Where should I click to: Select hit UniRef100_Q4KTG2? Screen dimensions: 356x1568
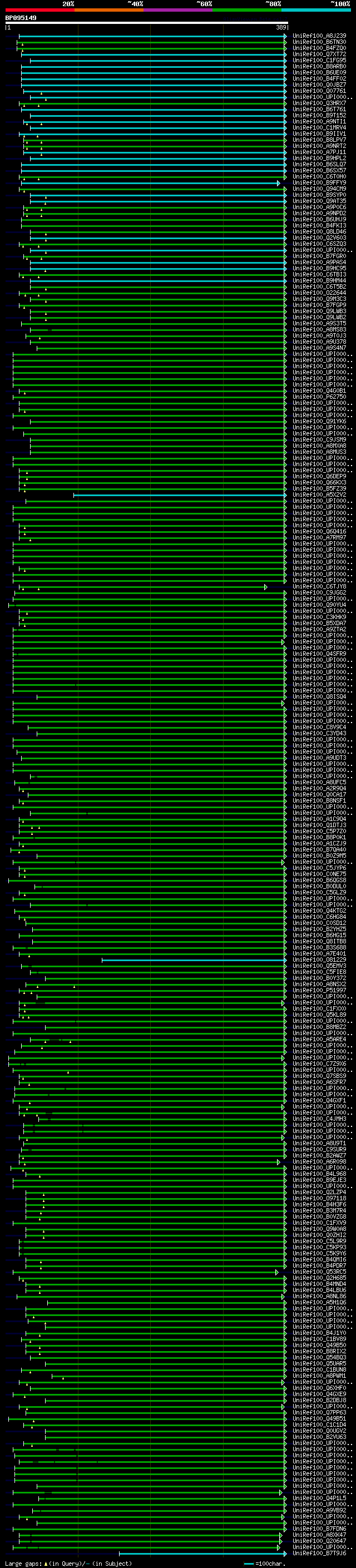[x=319, y=911]
